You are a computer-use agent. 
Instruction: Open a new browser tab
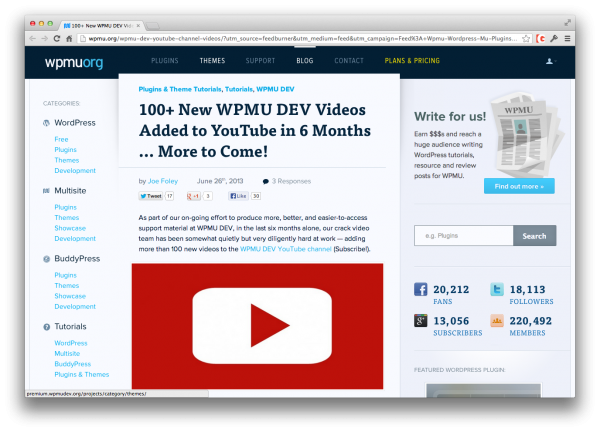(x=152, y=26)
